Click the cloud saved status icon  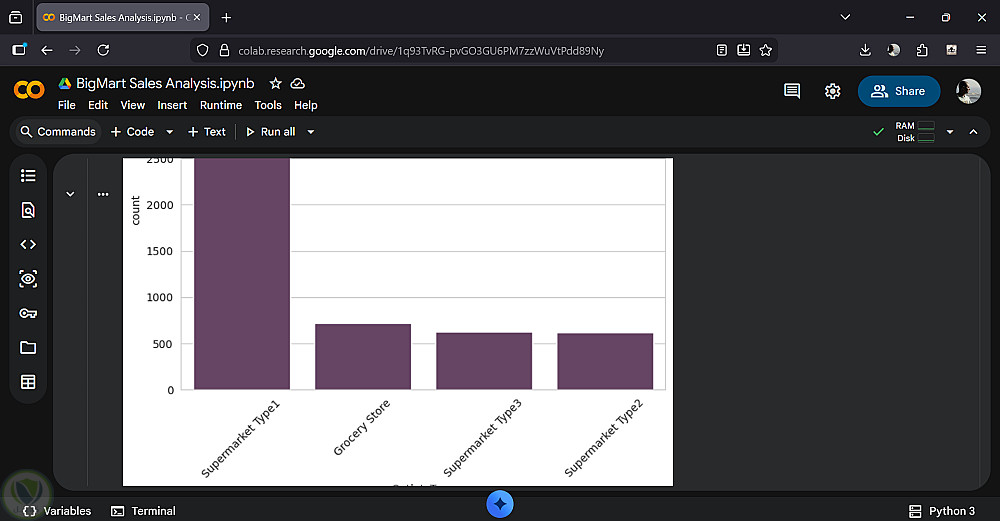coord(298,84)
